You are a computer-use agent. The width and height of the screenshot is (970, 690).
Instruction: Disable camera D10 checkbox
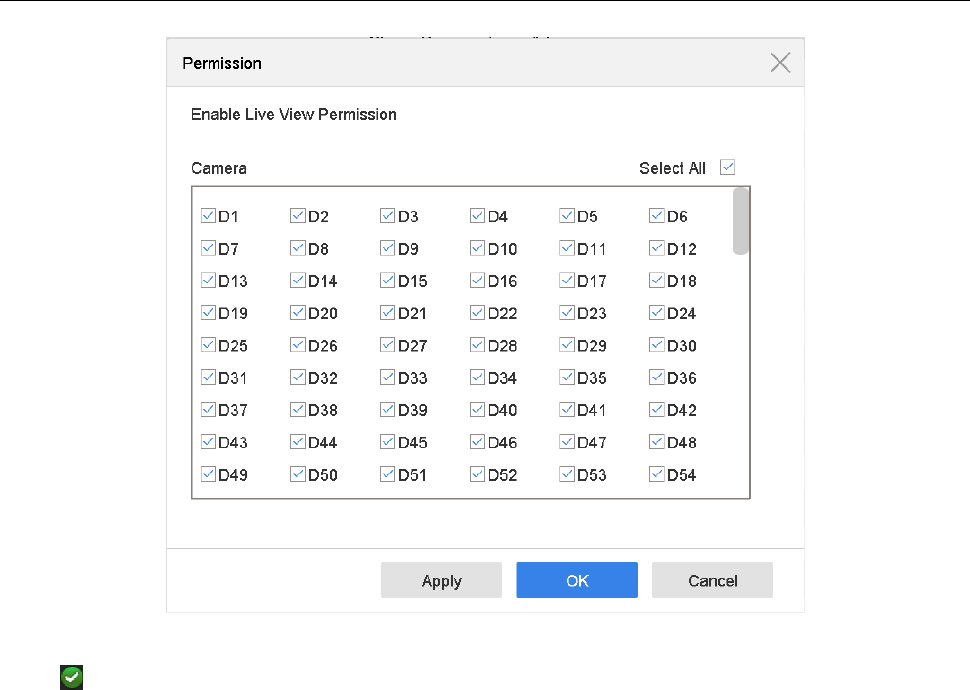click(x=477, y=249)
